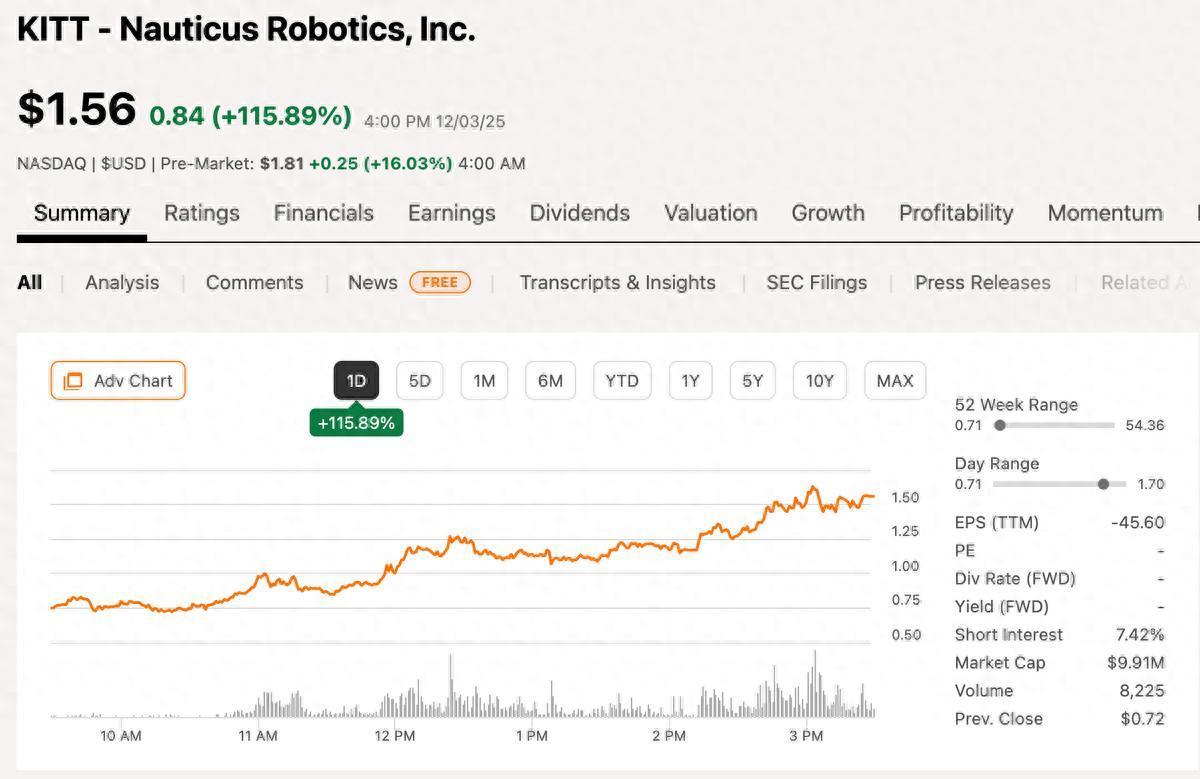Show year-to-date YTD chart

pos(622,381)
